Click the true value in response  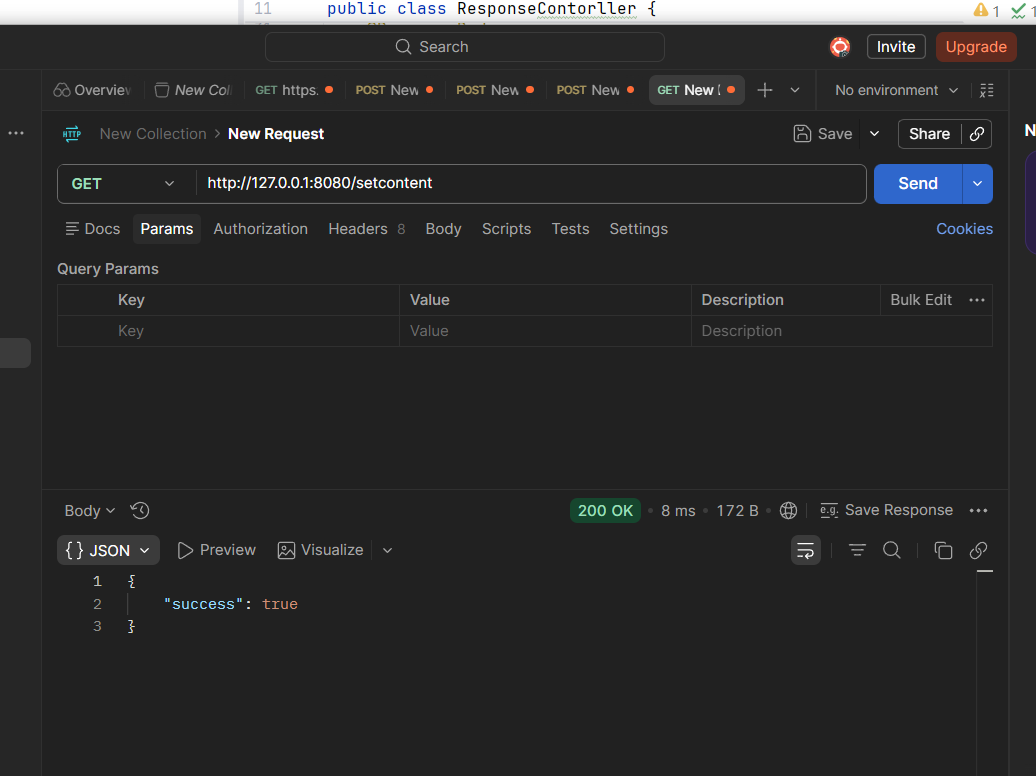point(279,604)
